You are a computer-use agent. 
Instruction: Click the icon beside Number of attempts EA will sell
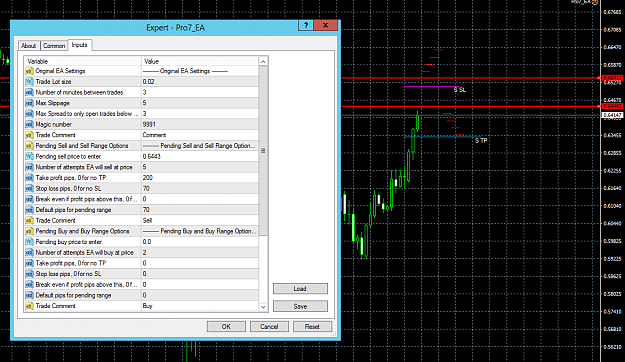click(29, 167)
